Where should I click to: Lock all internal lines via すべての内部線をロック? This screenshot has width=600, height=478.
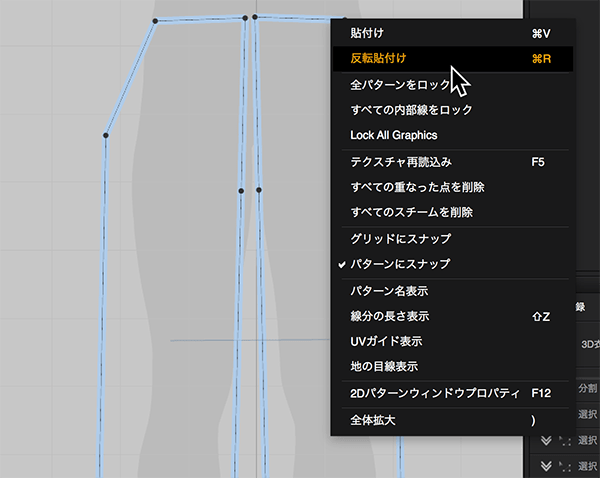410,110
